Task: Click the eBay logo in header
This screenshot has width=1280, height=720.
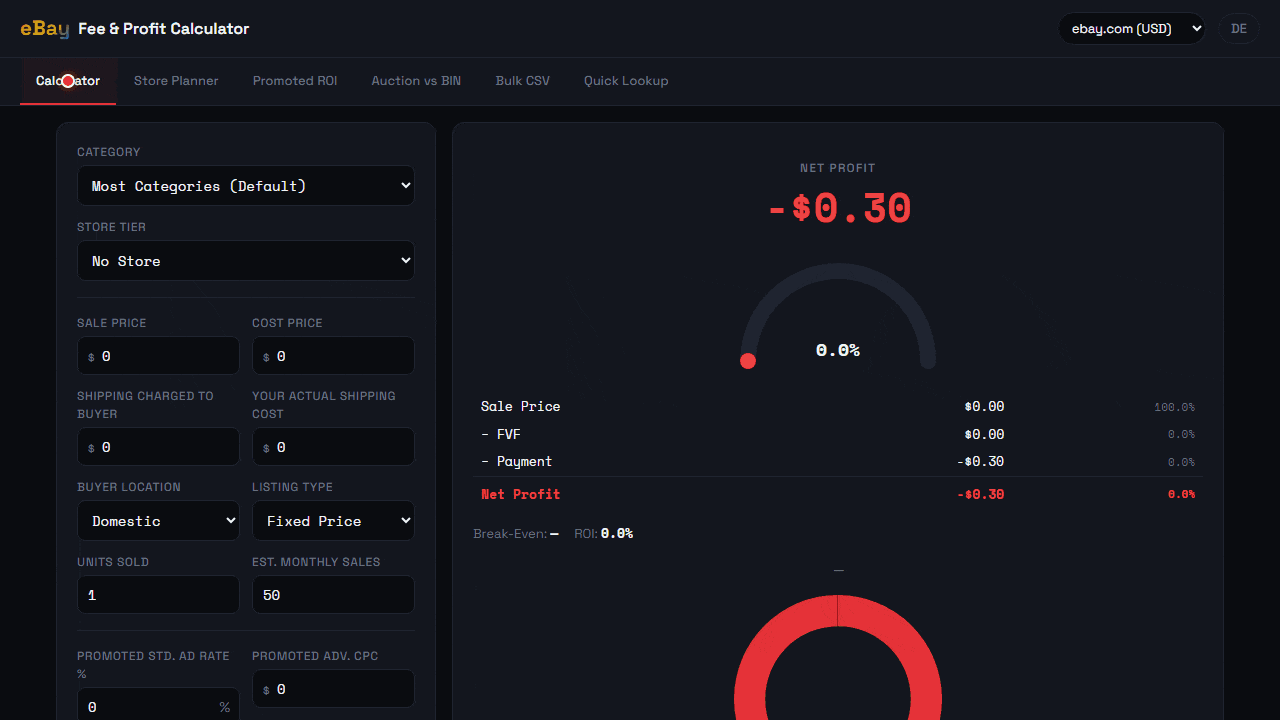Action: coord(44,29)
